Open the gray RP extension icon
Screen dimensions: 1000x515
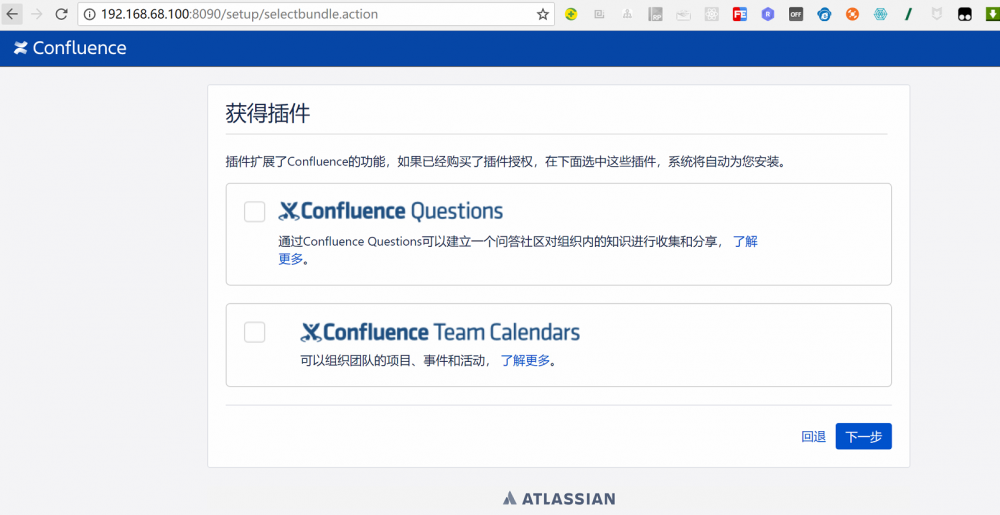656,14
